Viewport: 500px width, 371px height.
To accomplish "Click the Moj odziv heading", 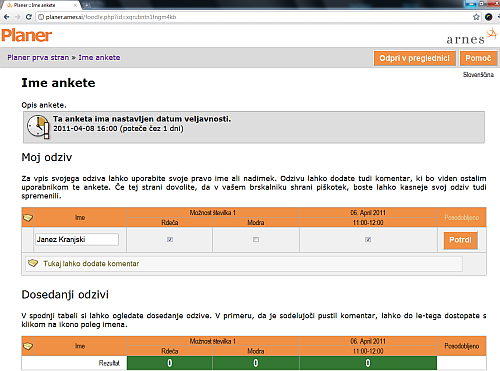I will point(47,157).
